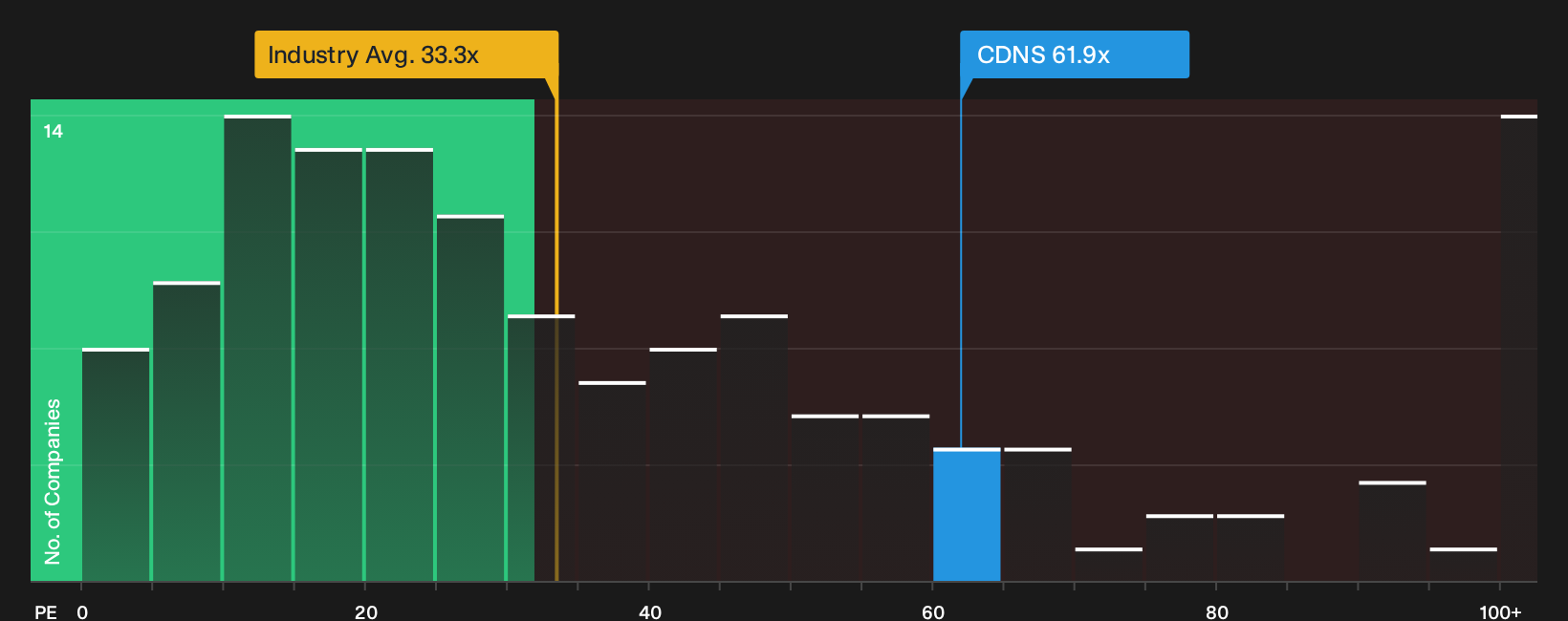Click the "PE" x-axis title

tap(46, 611)
